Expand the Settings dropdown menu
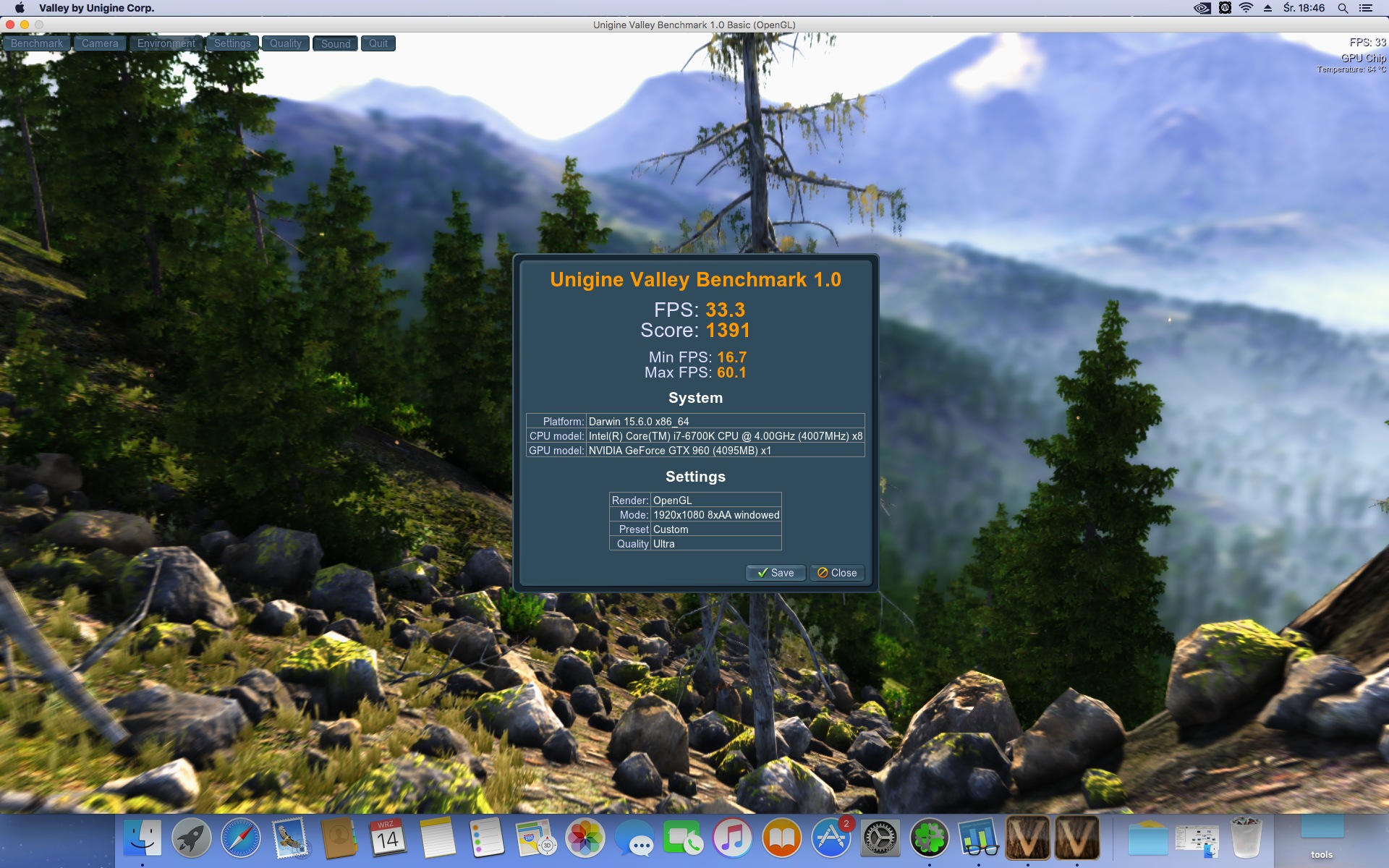The image size is (1389, 868). point(232,43)
